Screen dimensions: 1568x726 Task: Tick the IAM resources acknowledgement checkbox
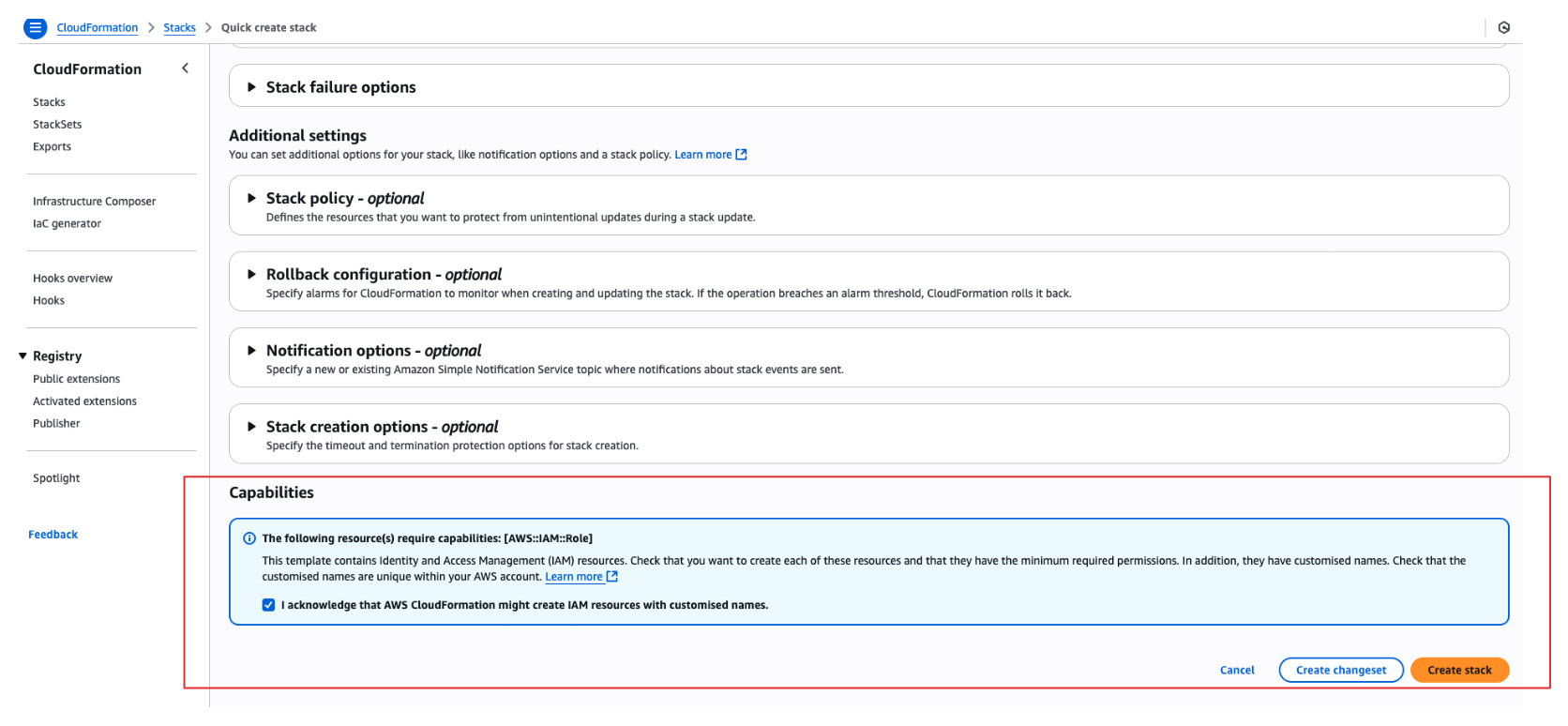click(x=269, y=605)
